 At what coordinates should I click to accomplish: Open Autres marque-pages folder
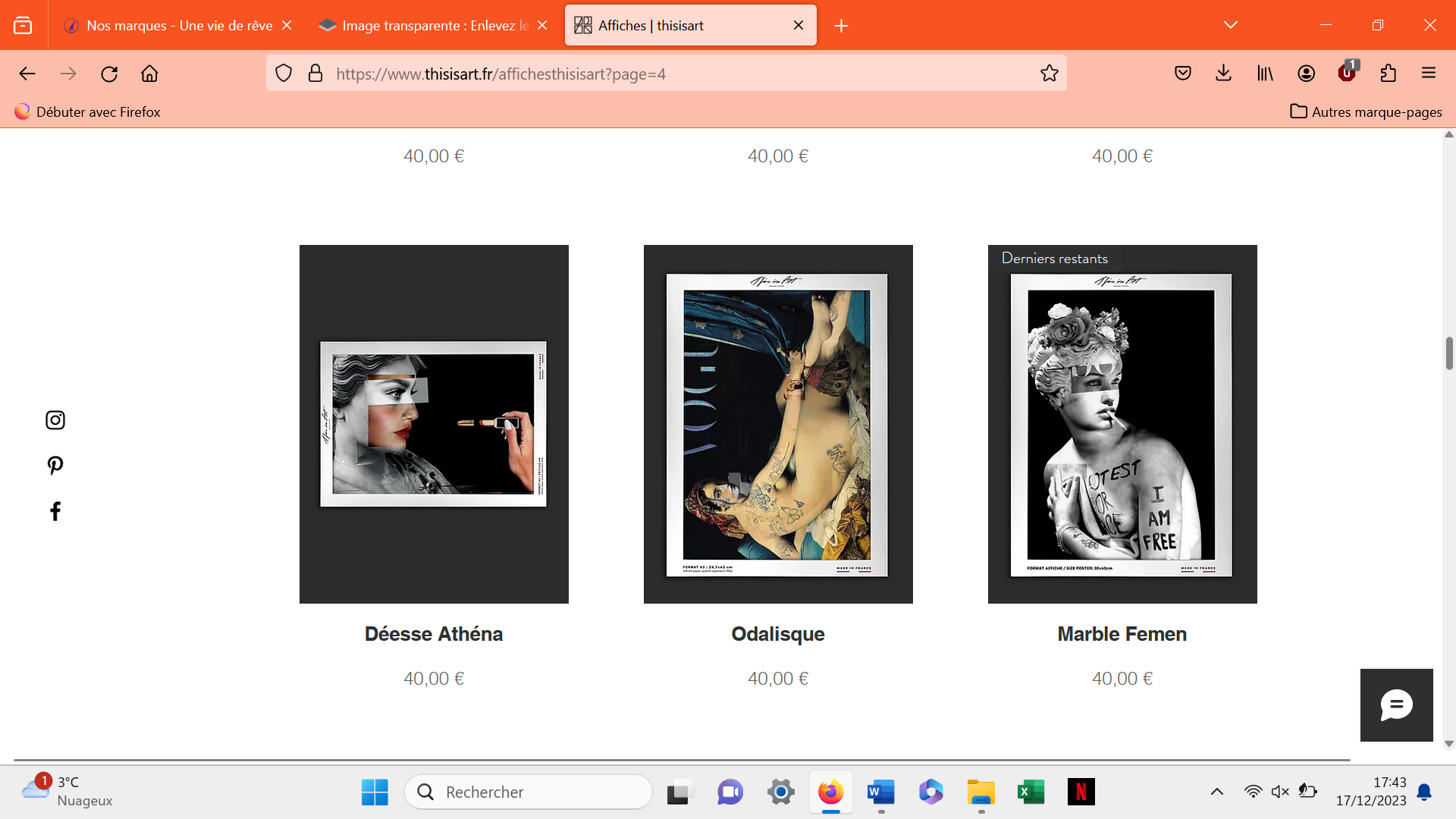pyautogui.click(x=1366, y=111)
